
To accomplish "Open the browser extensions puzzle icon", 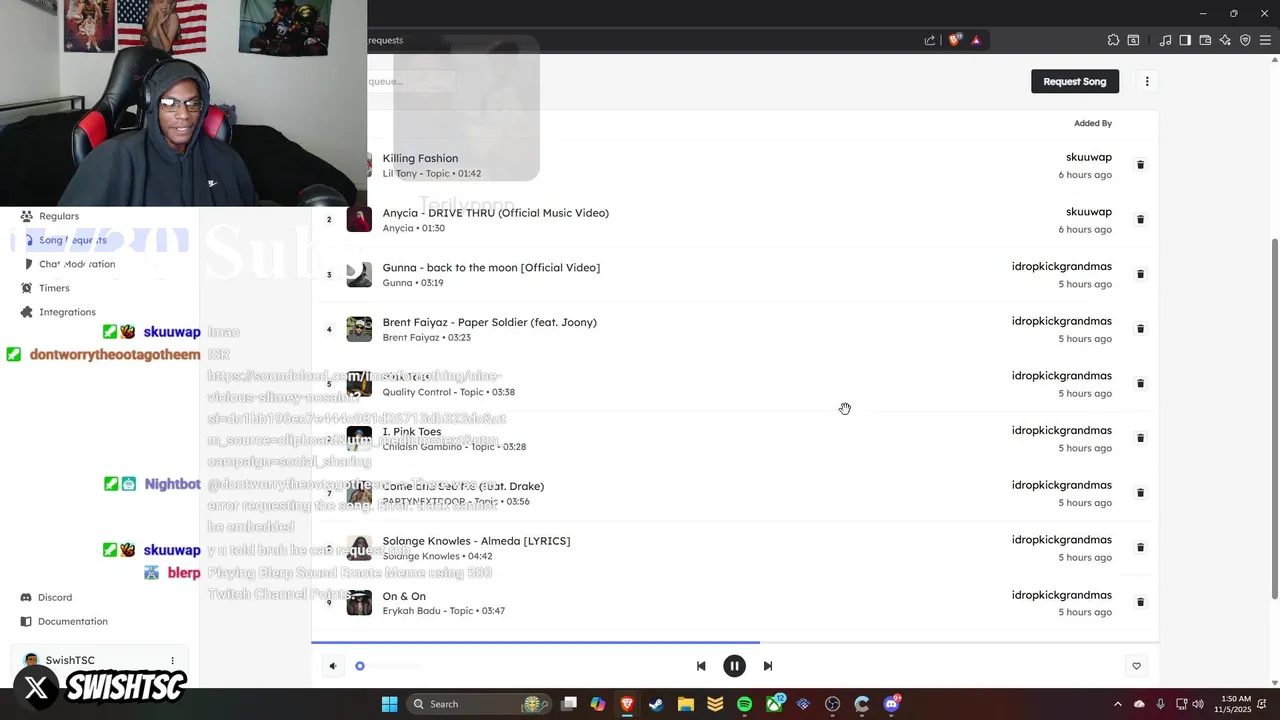I will coord(1113,40).
